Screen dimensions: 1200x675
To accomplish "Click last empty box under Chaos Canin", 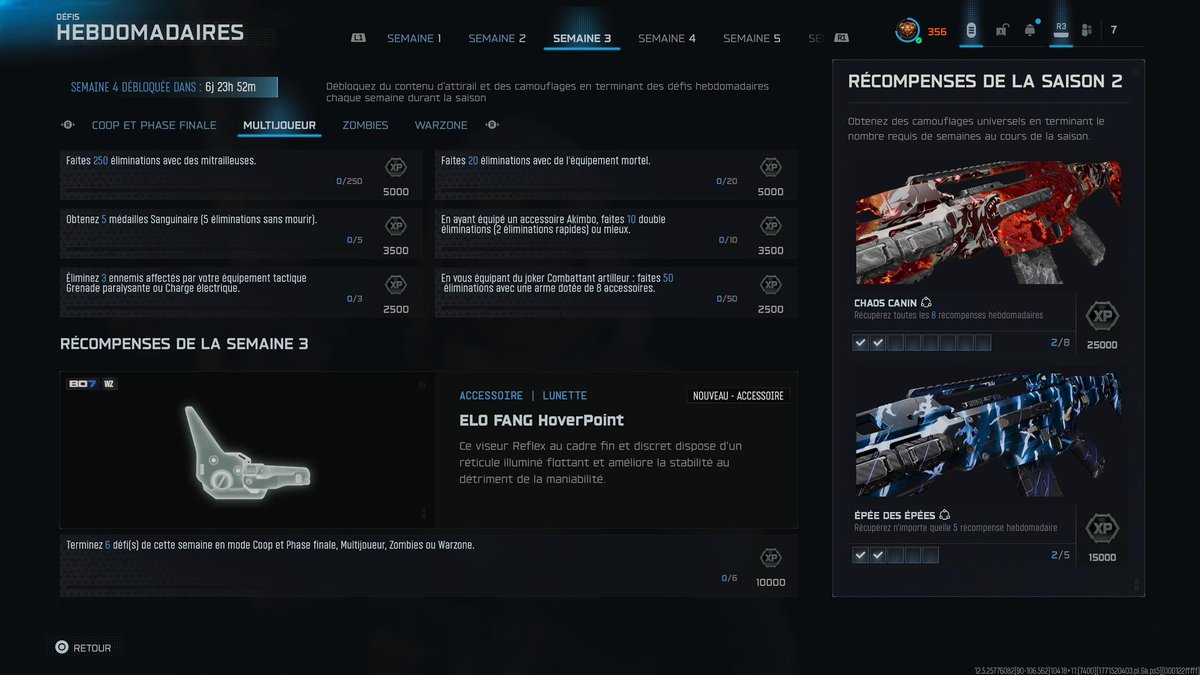I will point(983,343).
